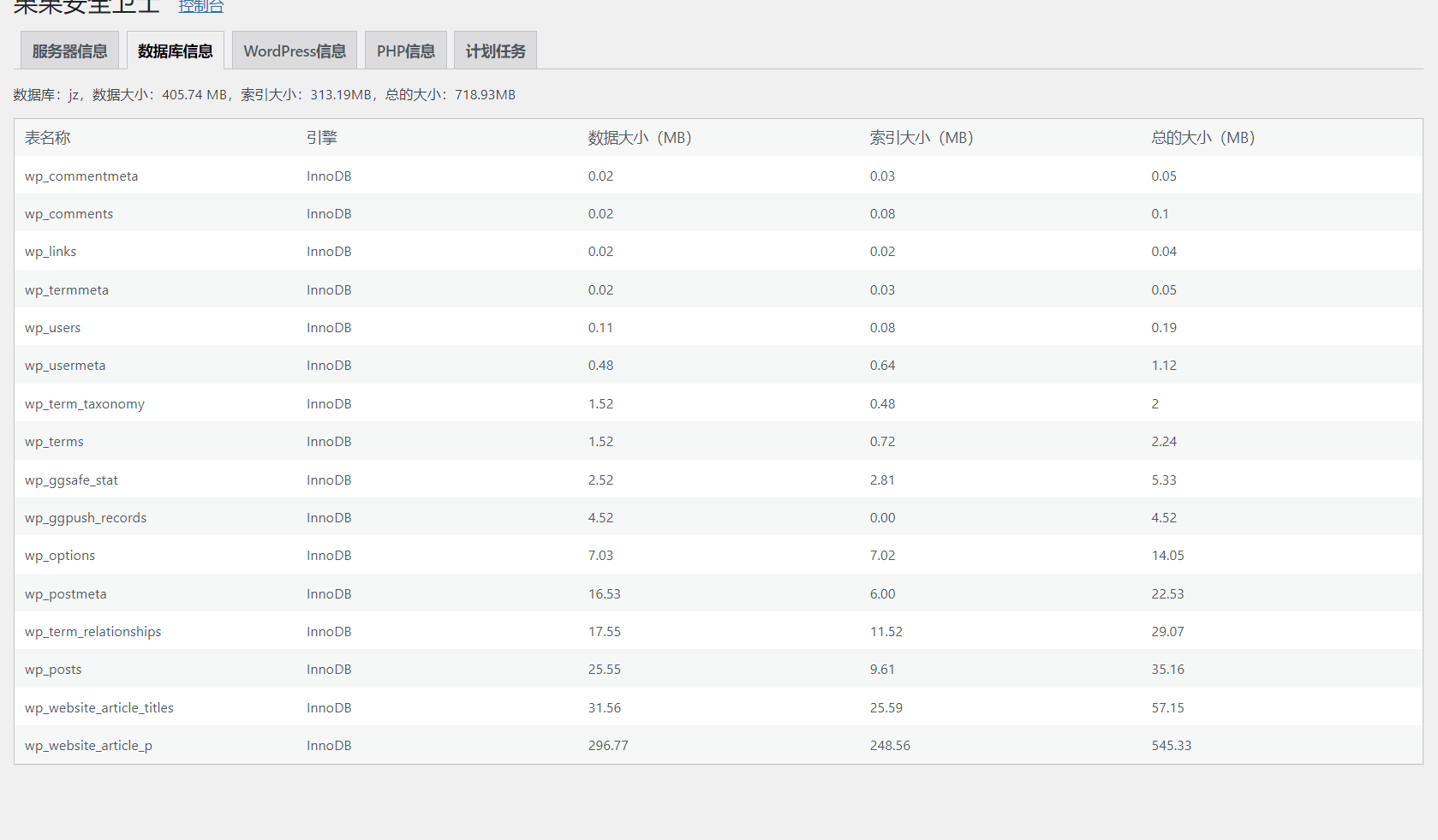The image size is (1438, 840).
Task: Click the database summary line showing 718.93MB
Action: click(x=265, y=95)
